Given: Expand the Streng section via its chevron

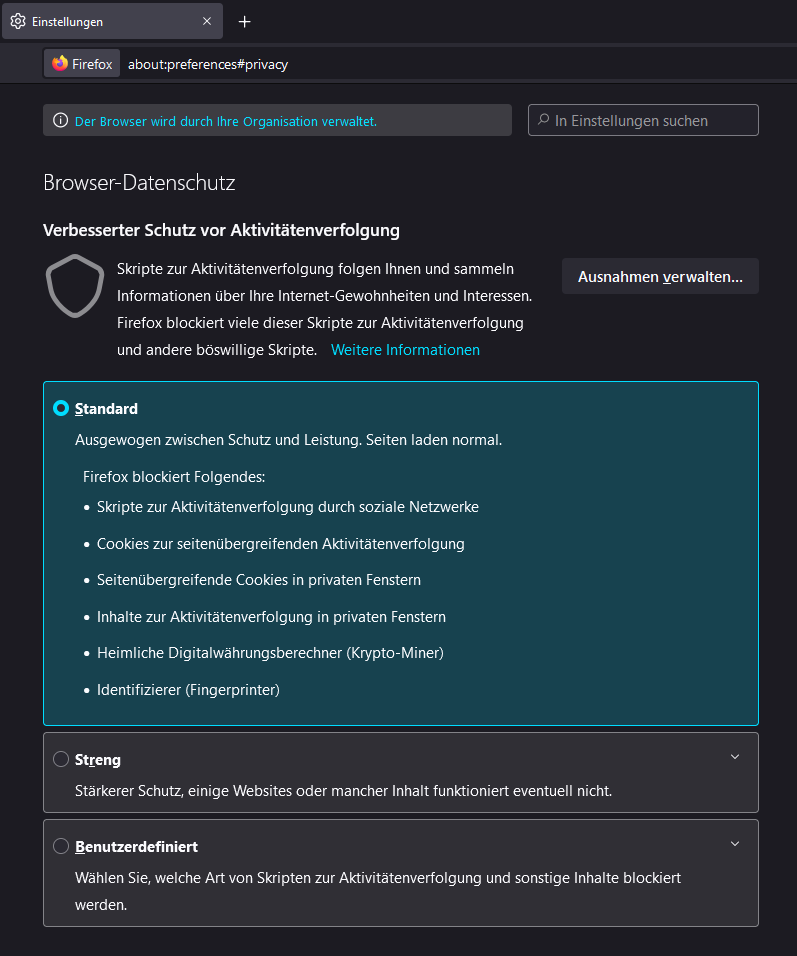Looking at the screenshot, I should pos(735,756).
